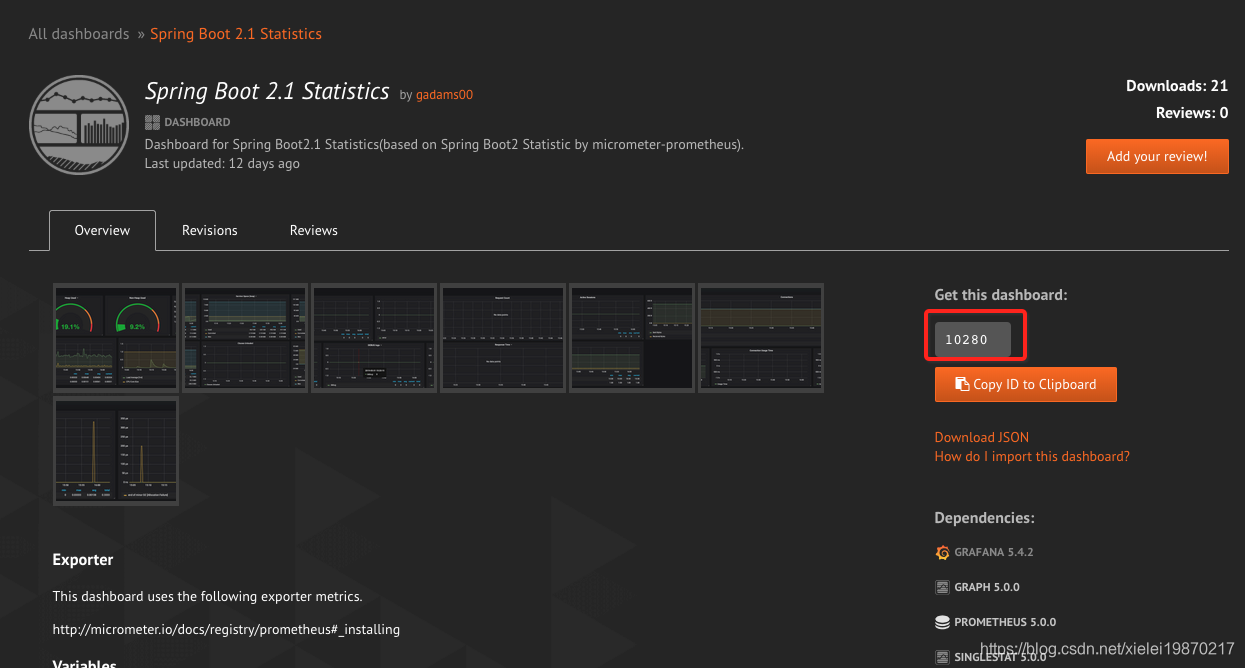Click the Singlestat panel dependency icon
Screen dimensions: 1245x668
942,657
